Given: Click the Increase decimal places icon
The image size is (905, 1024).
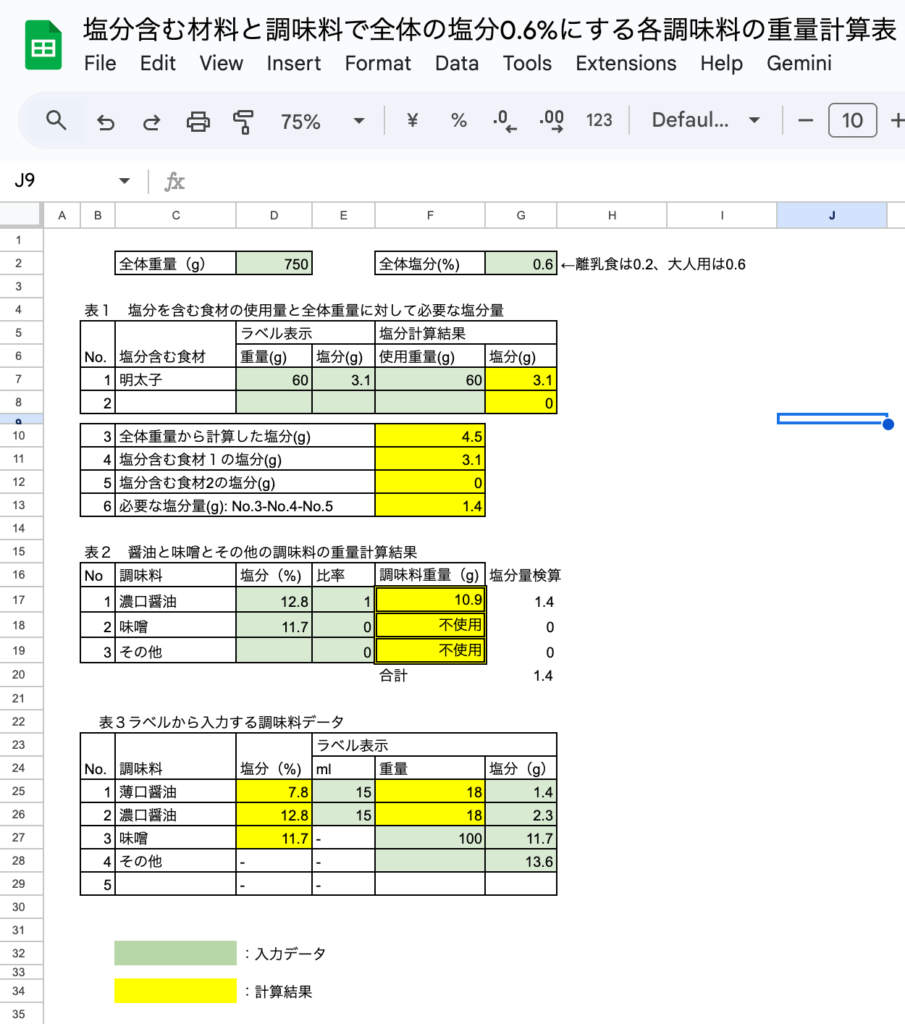Looking at the screenshot, I should coord(551,121).
